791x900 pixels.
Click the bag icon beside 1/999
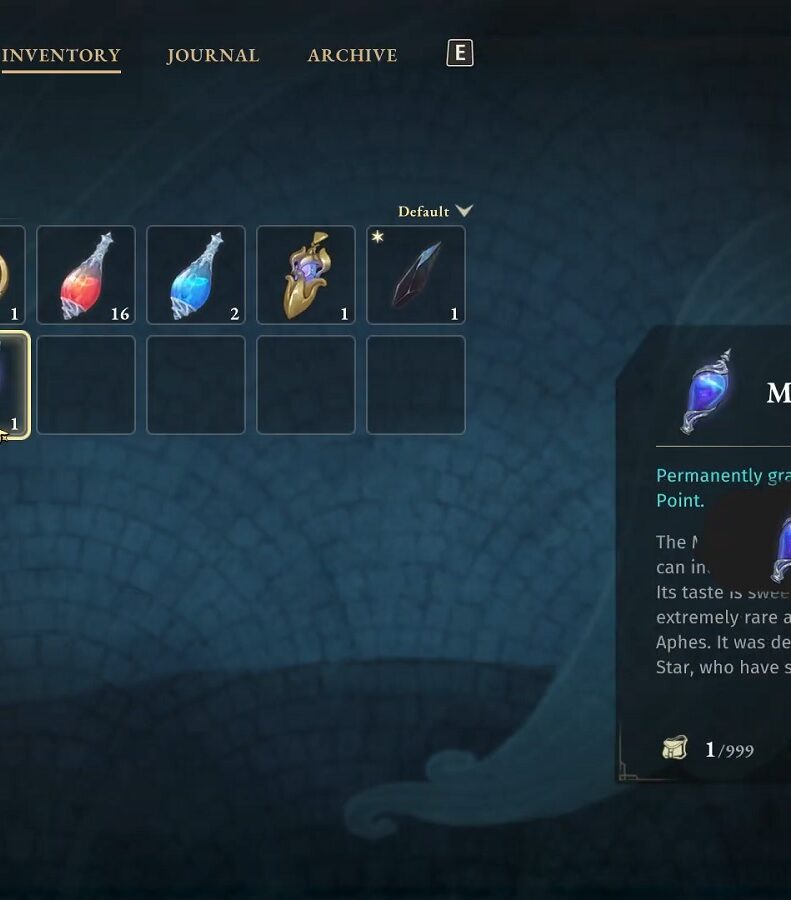(x=674, y=747)
